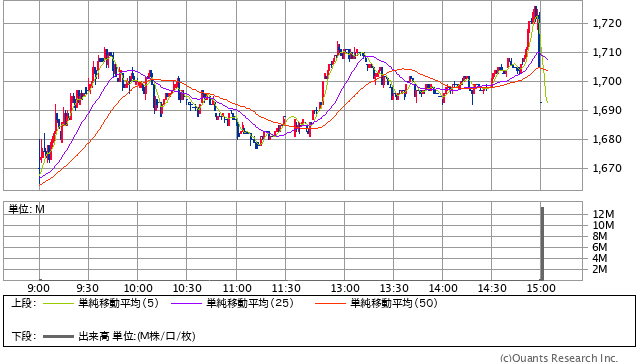Click the 12M volume axis label

click(603, 214)
